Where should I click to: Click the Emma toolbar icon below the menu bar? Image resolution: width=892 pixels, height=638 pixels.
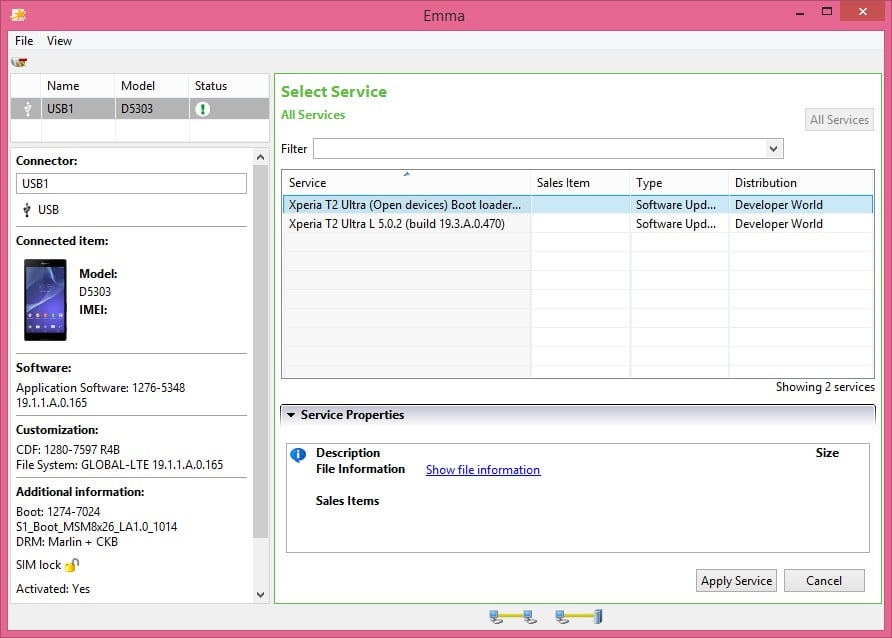click(18, 61)
